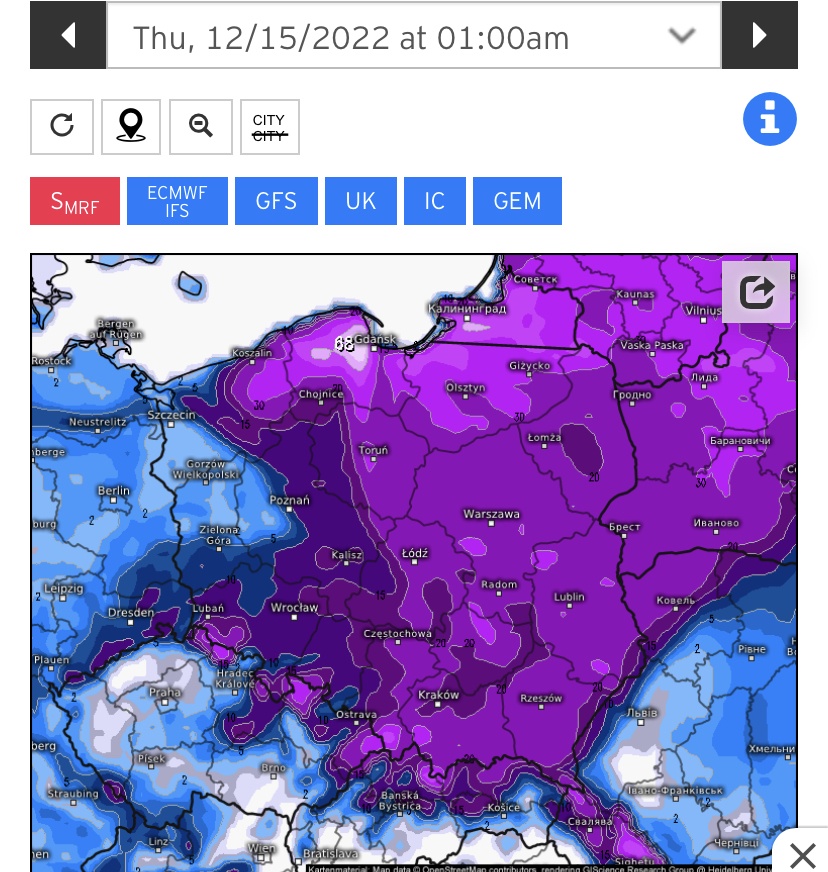The image size is (828, 872).
Task: Switch to the GFS model
Action: pos(276,201)
